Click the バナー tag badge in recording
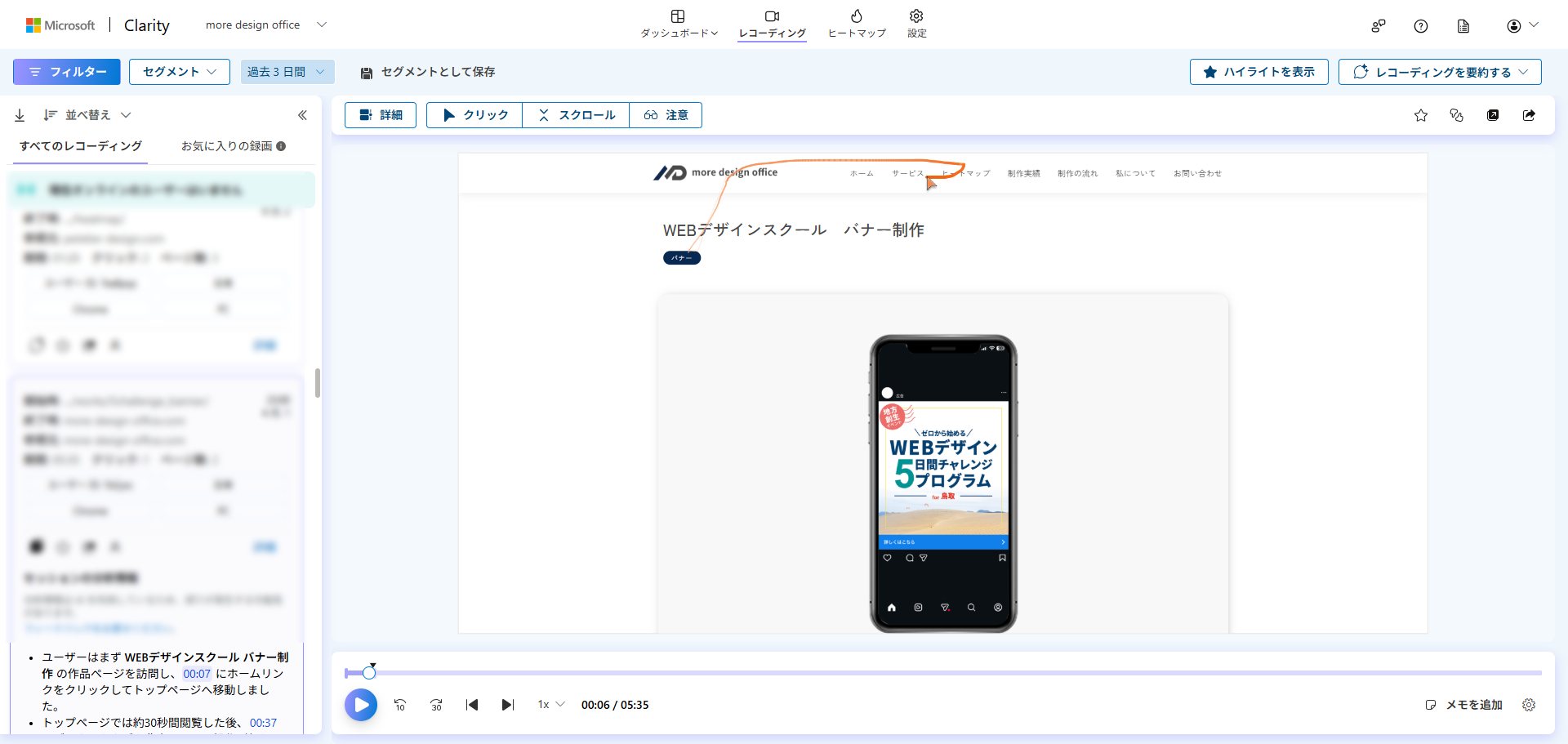Image resolution: width=1568 pixels, height=744 pixels. click(682, 258)
